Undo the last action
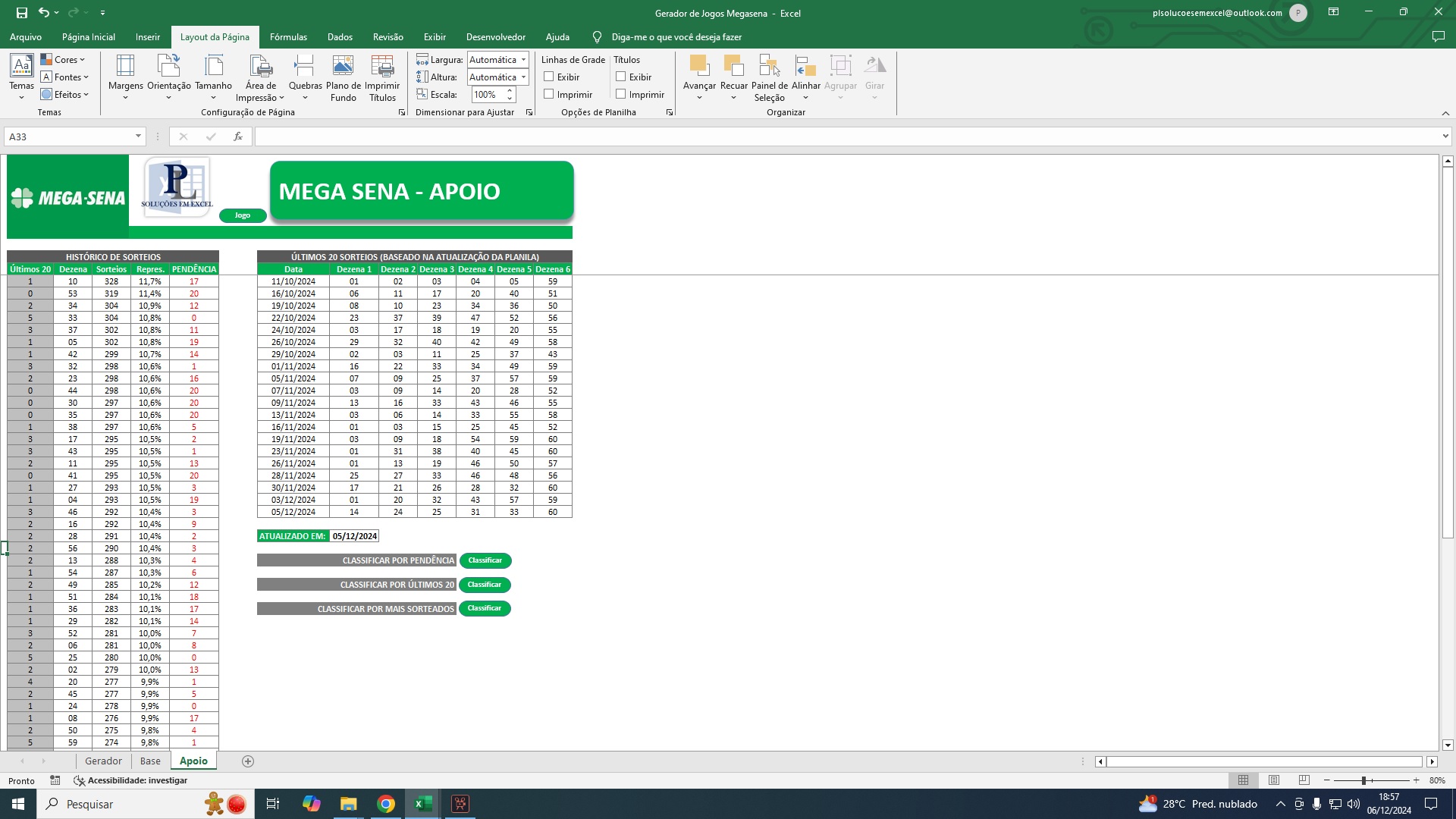 point(44,13)
